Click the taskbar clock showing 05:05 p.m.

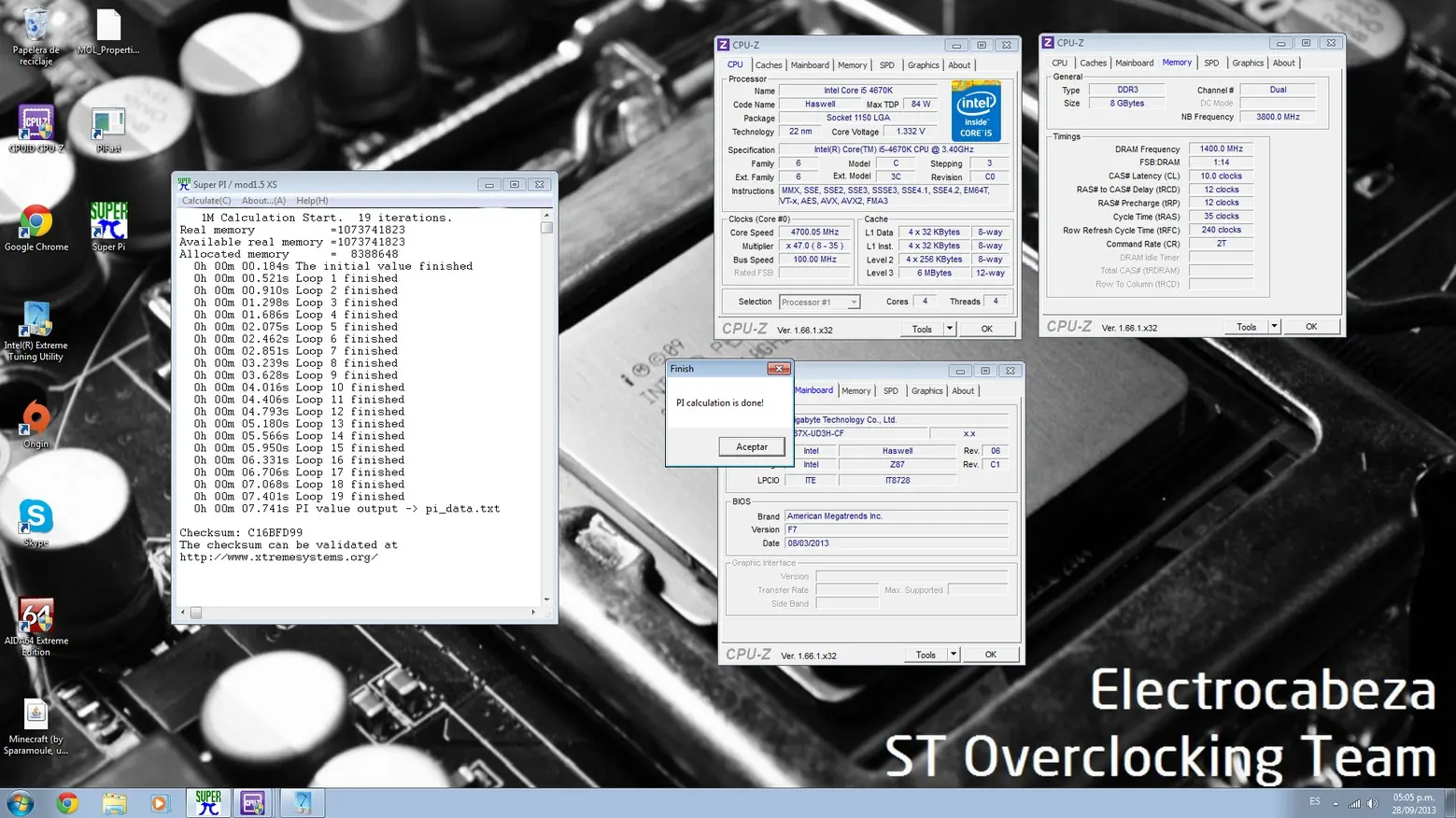(1414, 803)
